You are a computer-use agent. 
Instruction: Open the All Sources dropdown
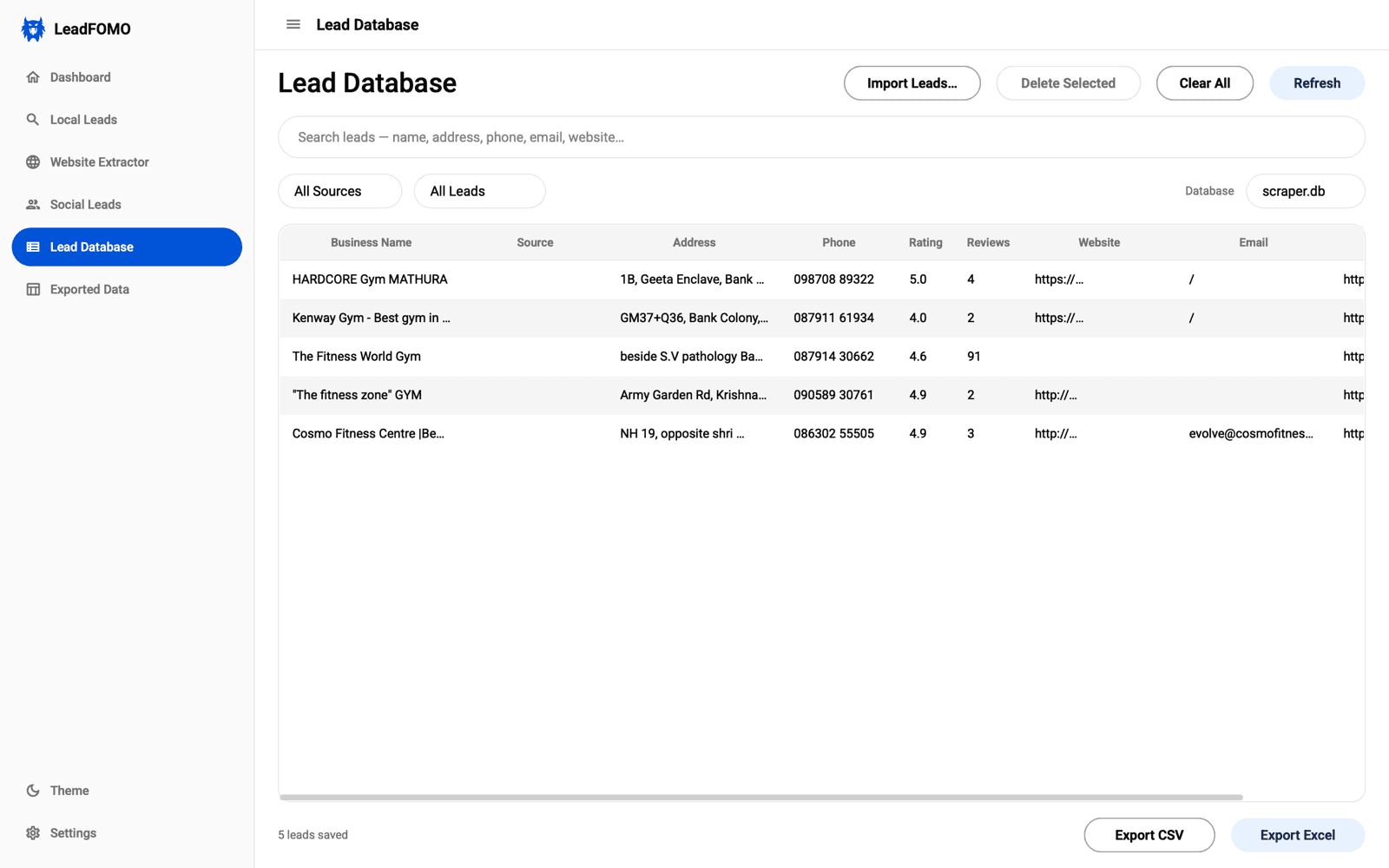pyautogui.click(x=340, y=191)
